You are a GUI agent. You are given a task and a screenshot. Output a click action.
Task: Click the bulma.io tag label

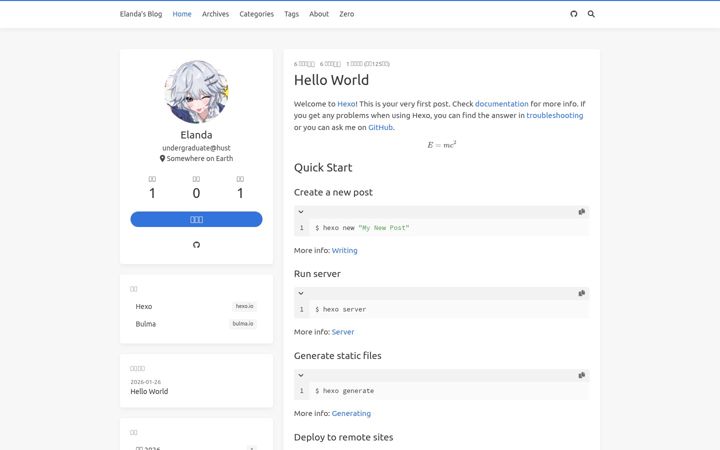[x=242, y=324]
